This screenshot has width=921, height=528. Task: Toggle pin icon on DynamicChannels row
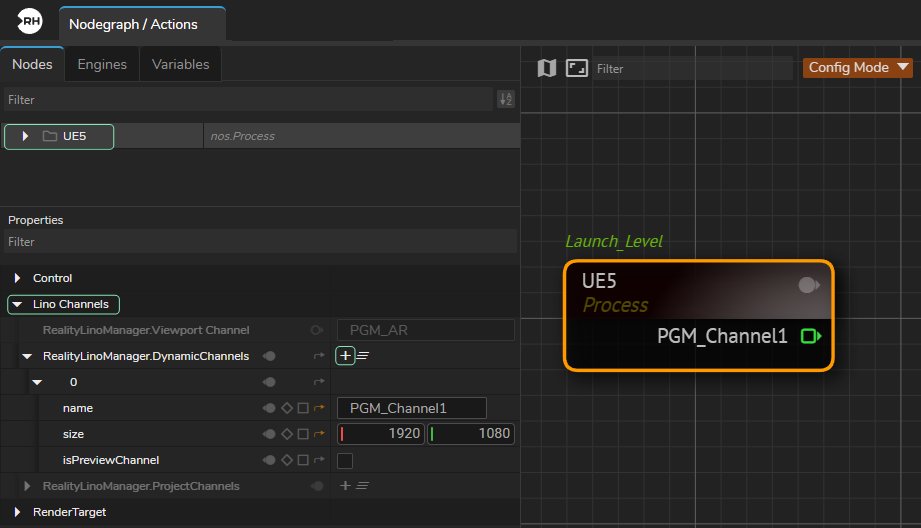tap(269, 356)
